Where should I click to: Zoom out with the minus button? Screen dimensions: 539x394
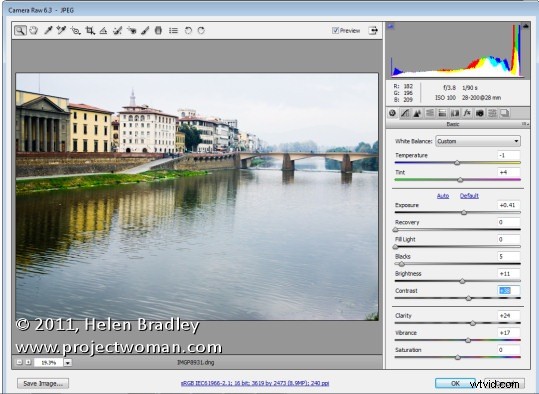[x=20, y=362]
